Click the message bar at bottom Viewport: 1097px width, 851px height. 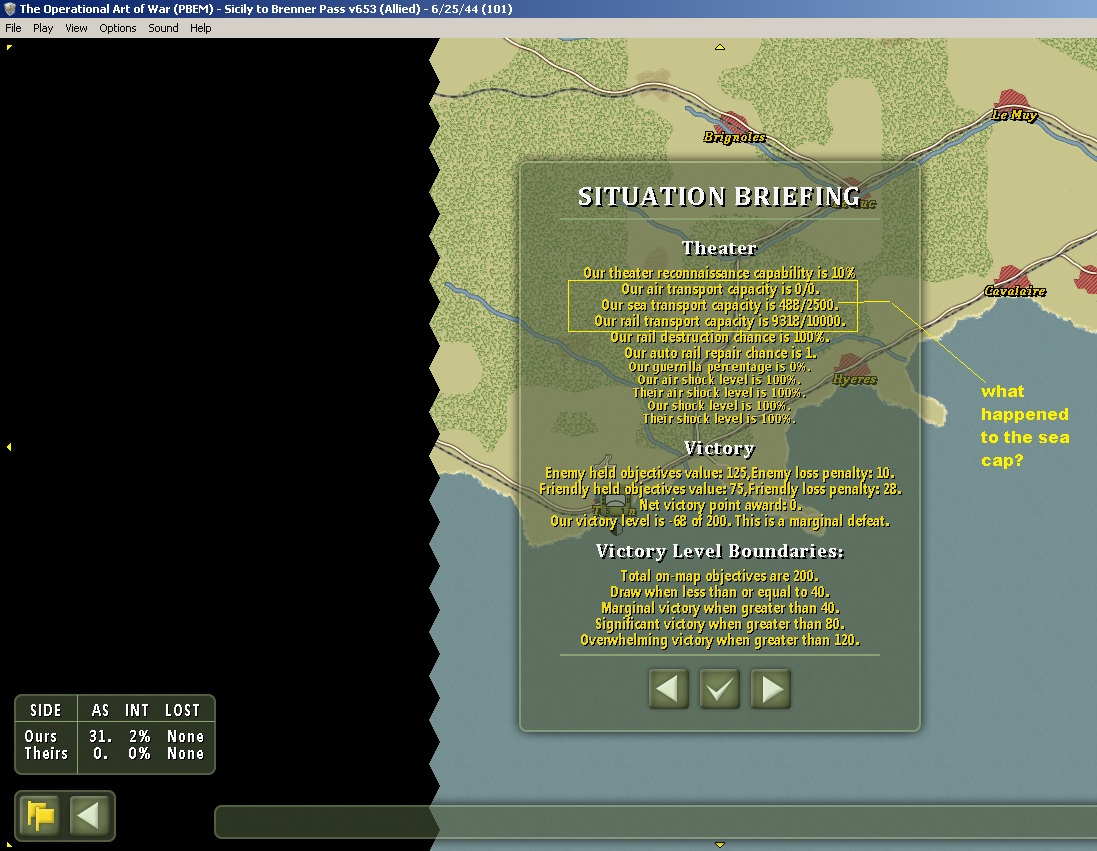click(656, 822)
